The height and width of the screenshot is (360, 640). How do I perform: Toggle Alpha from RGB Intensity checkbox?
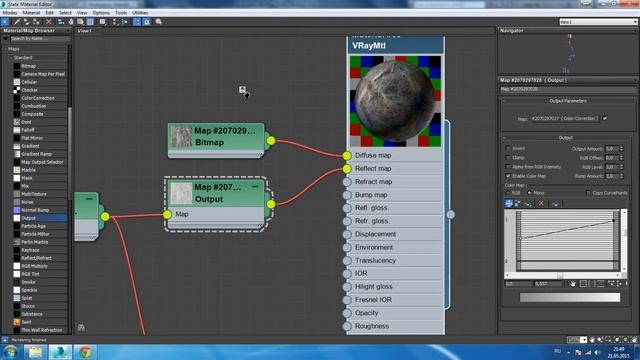(508, 167)
